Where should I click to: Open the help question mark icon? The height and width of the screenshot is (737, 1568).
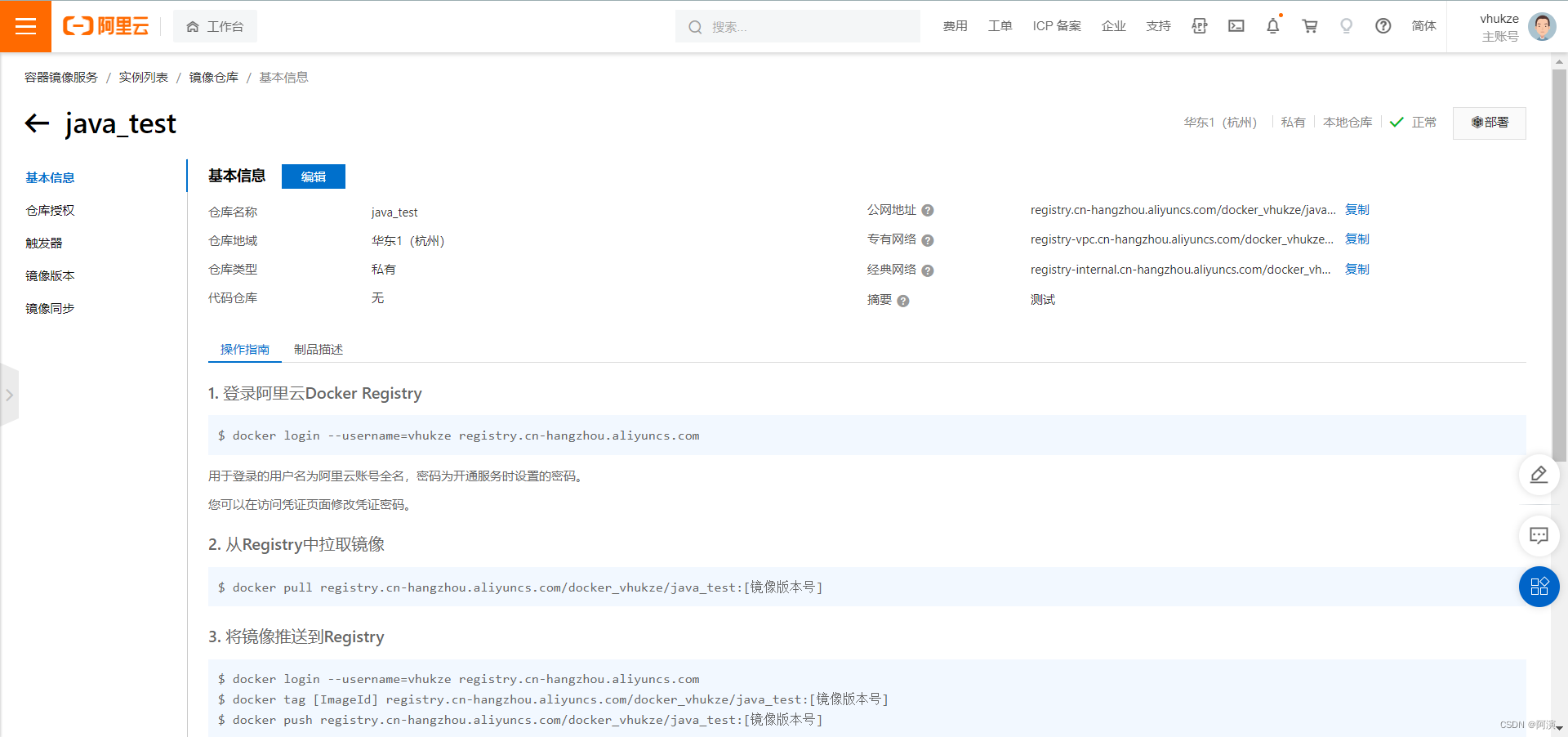point(1383,26)
